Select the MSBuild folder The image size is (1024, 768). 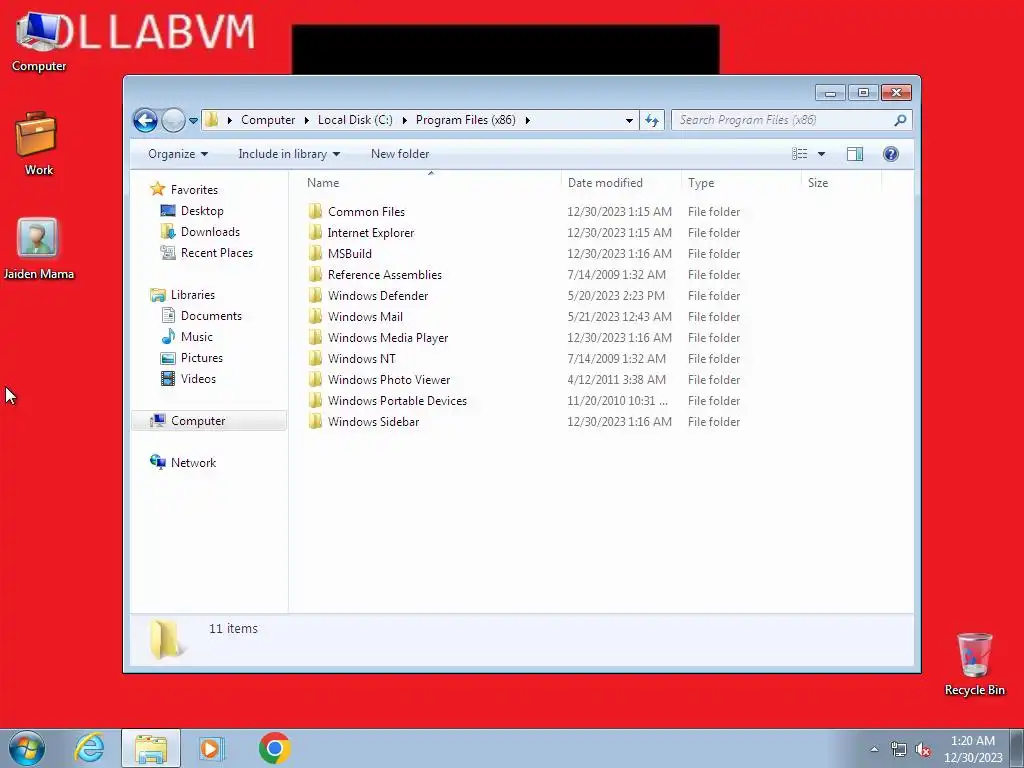point(350,253)
